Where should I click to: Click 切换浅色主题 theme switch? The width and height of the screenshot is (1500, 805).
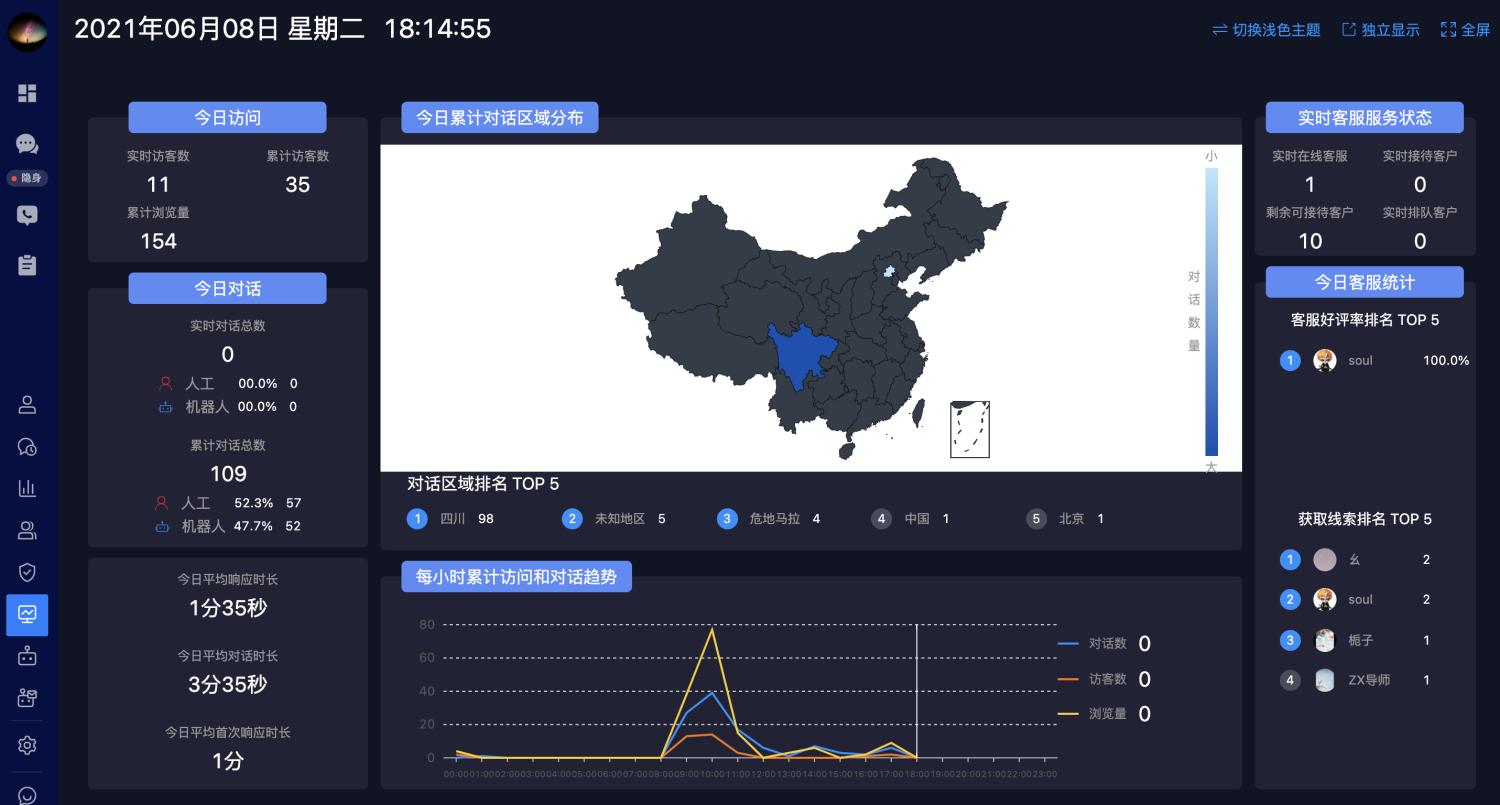1266,30
